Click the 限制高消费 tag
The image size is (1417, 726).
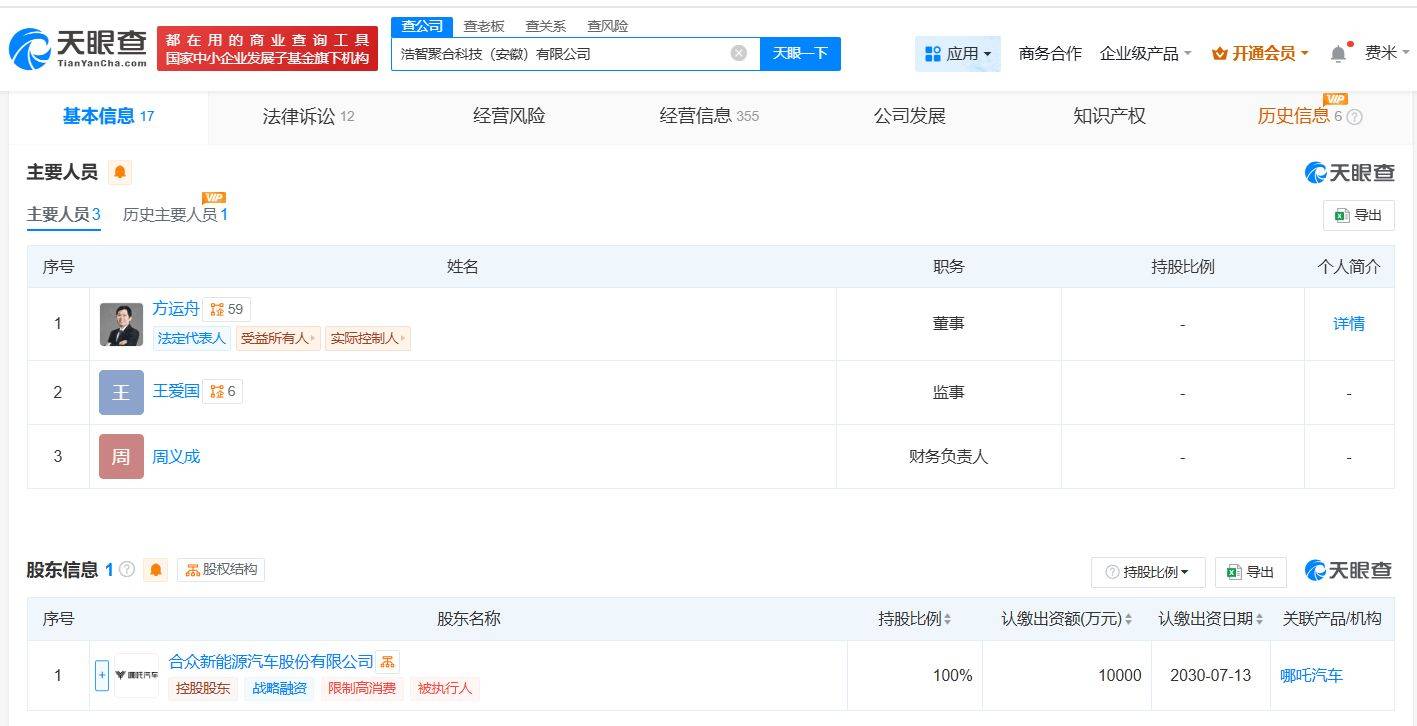tap(362, 688)
